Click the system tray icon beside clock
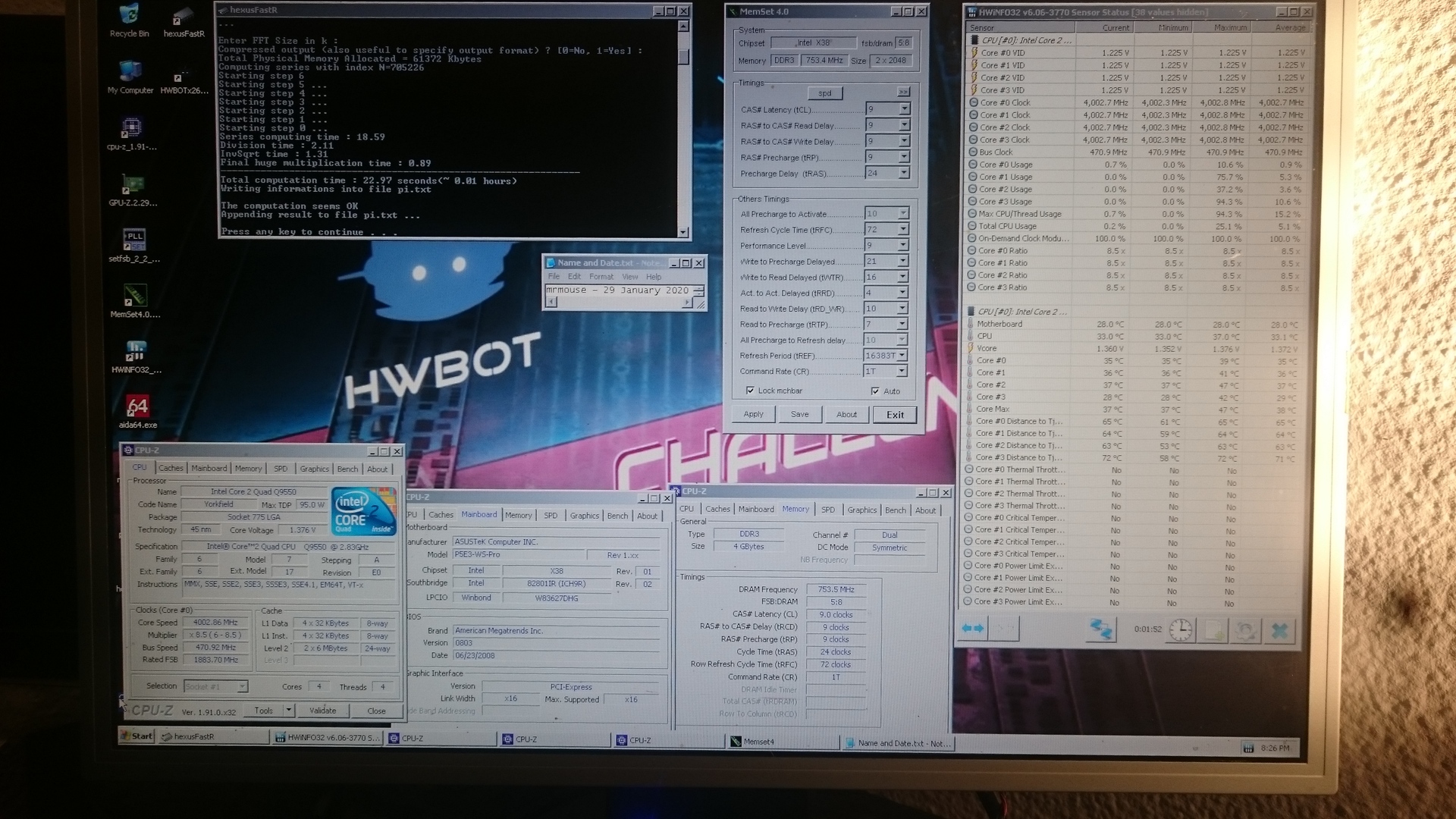Viewport: 1456px width, 819px height. tap(1248, 748)
